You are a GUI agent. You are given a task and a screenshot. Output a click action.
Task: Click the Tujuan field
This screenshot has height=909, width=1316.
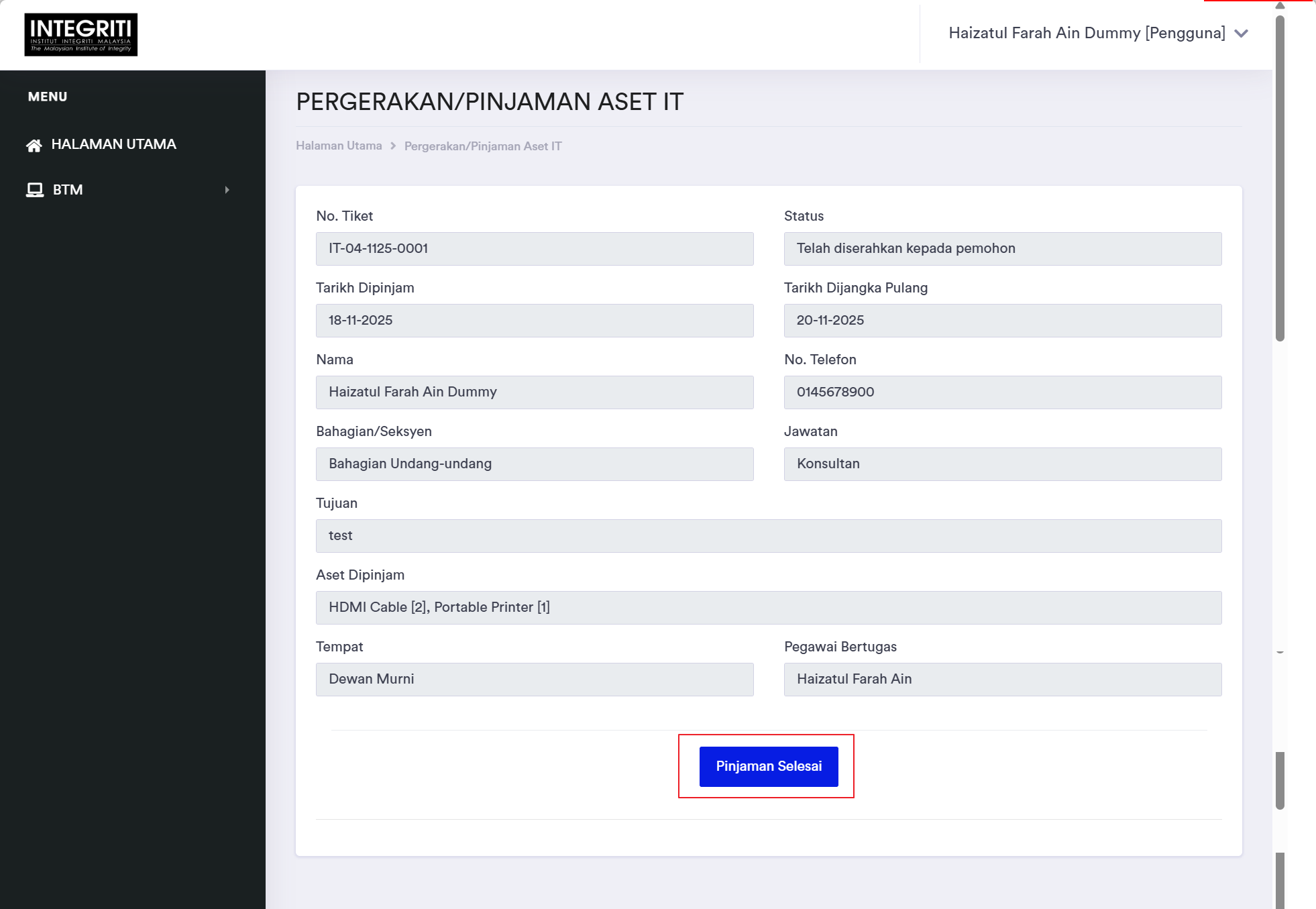tap(769, 536)
